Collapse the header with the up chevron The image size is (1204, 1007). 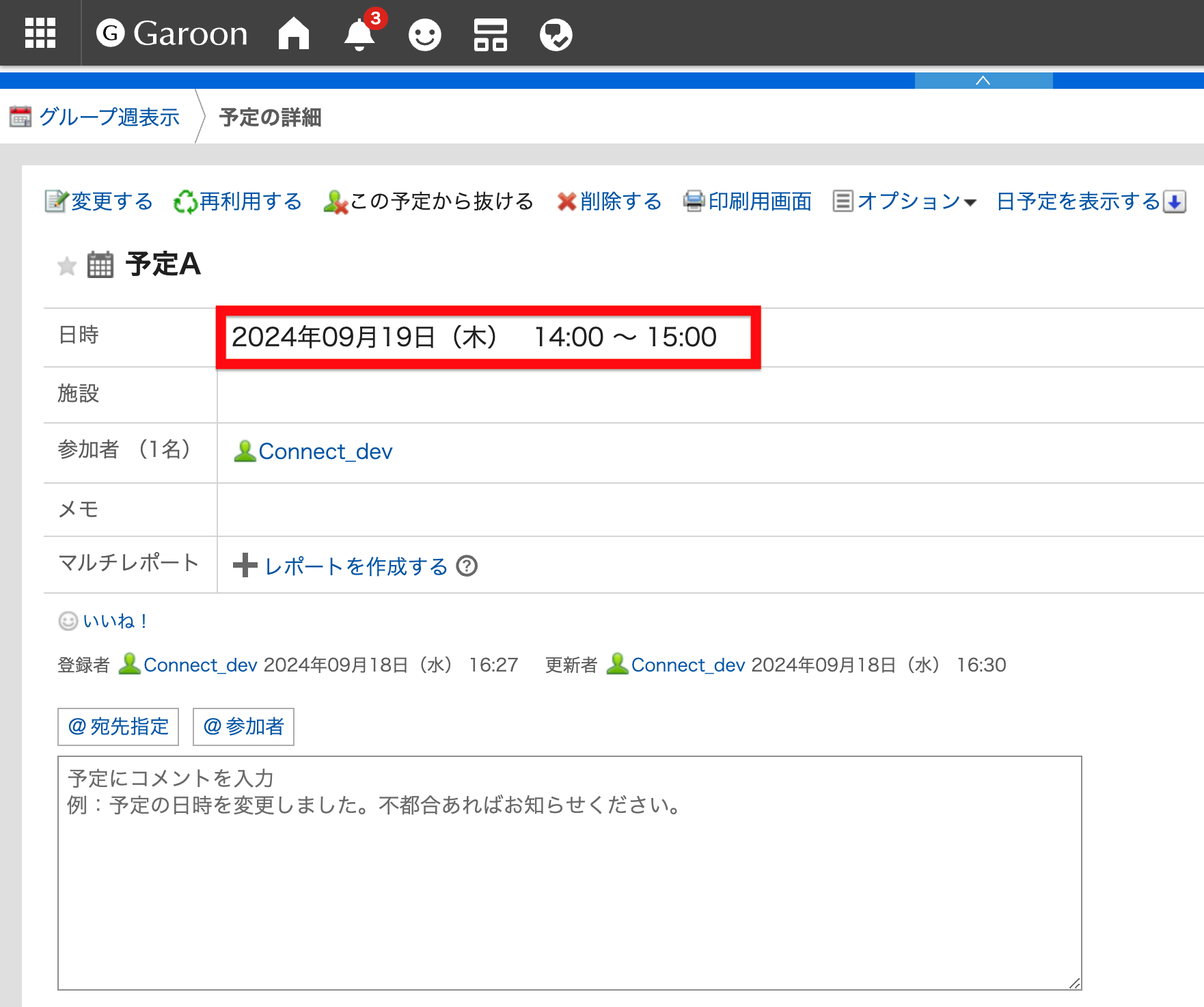[x=983, y=81]
